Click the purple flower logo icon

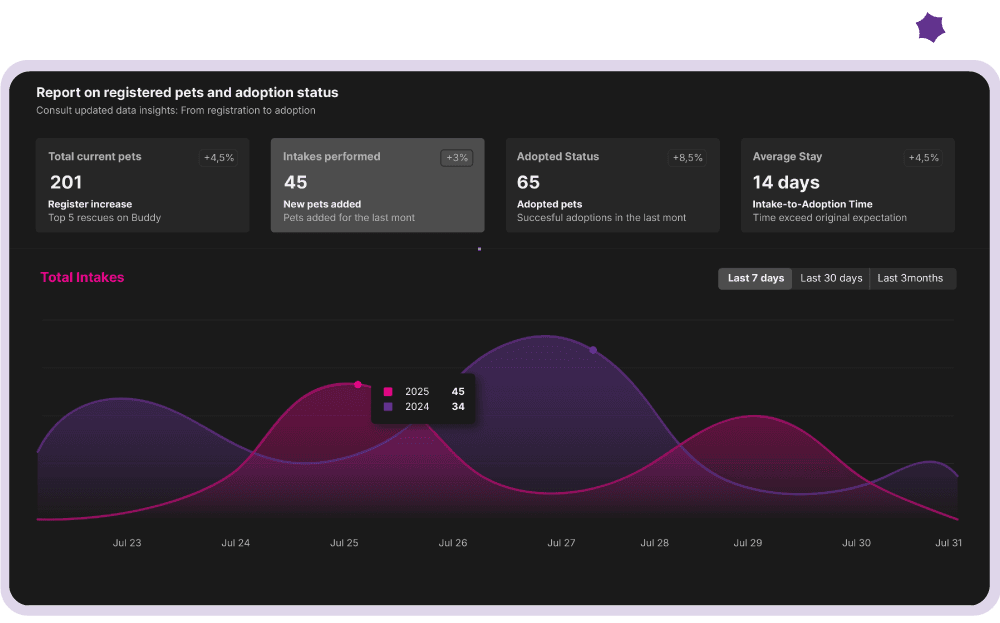point(930,27)
